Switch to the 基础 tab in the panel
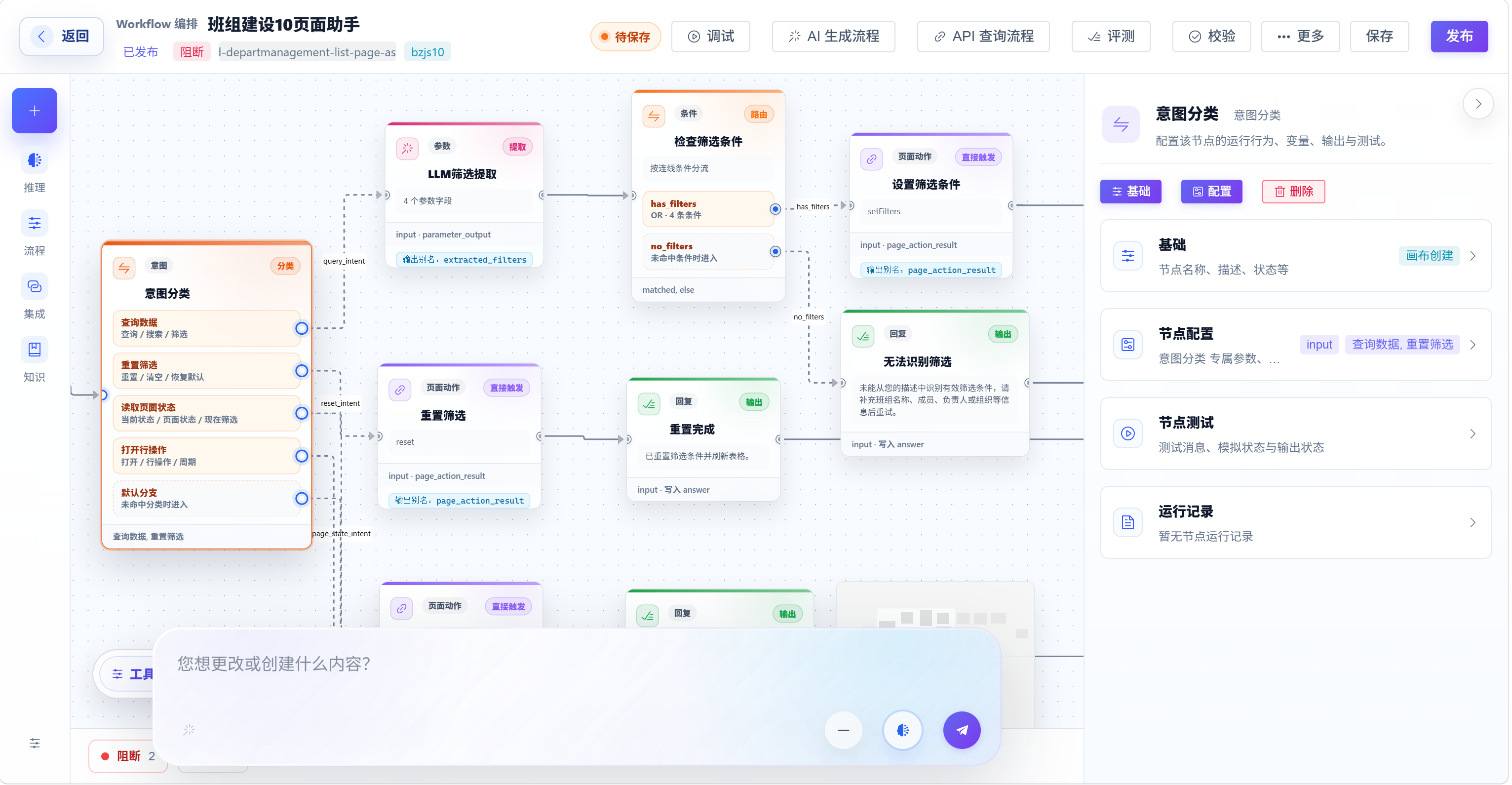1512x785 pixels. coord(1130,192)
